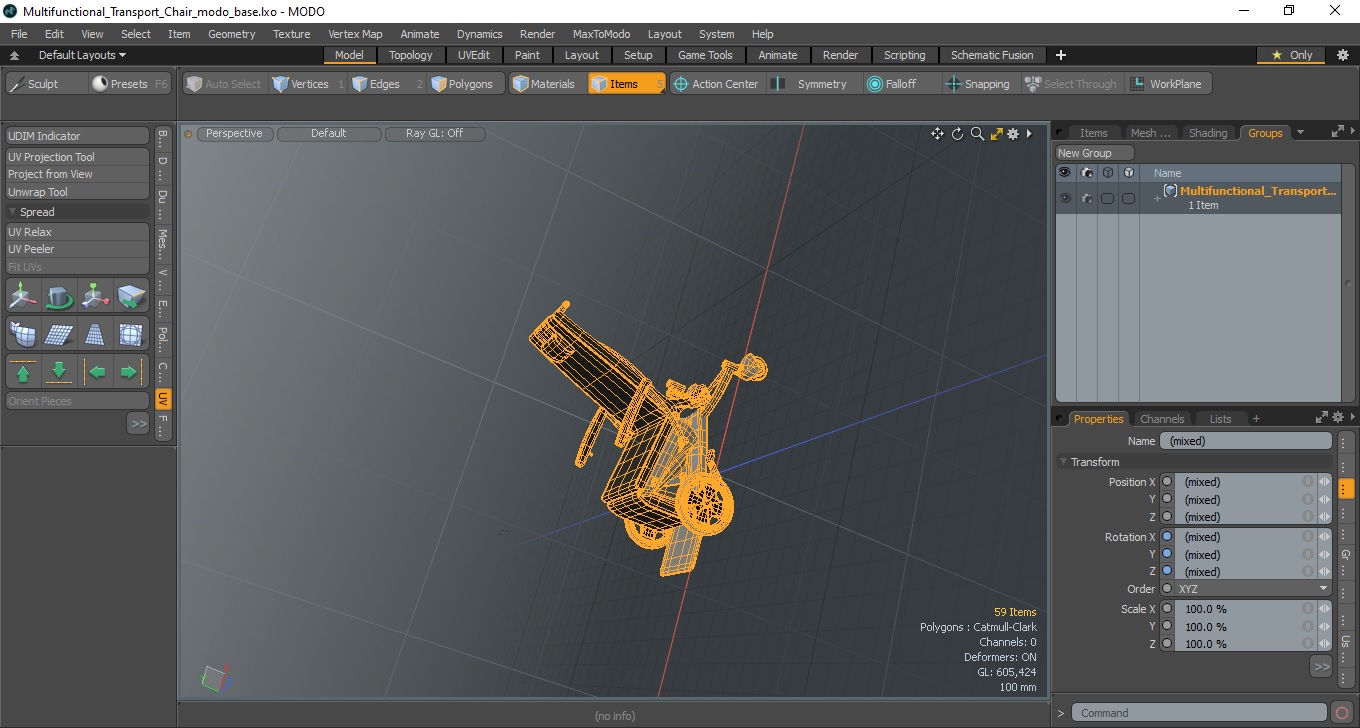The height and width of the screenshot is (728, 1360).
Task: Collapse the Spread section in UV tools
Action: click(12, 212)
